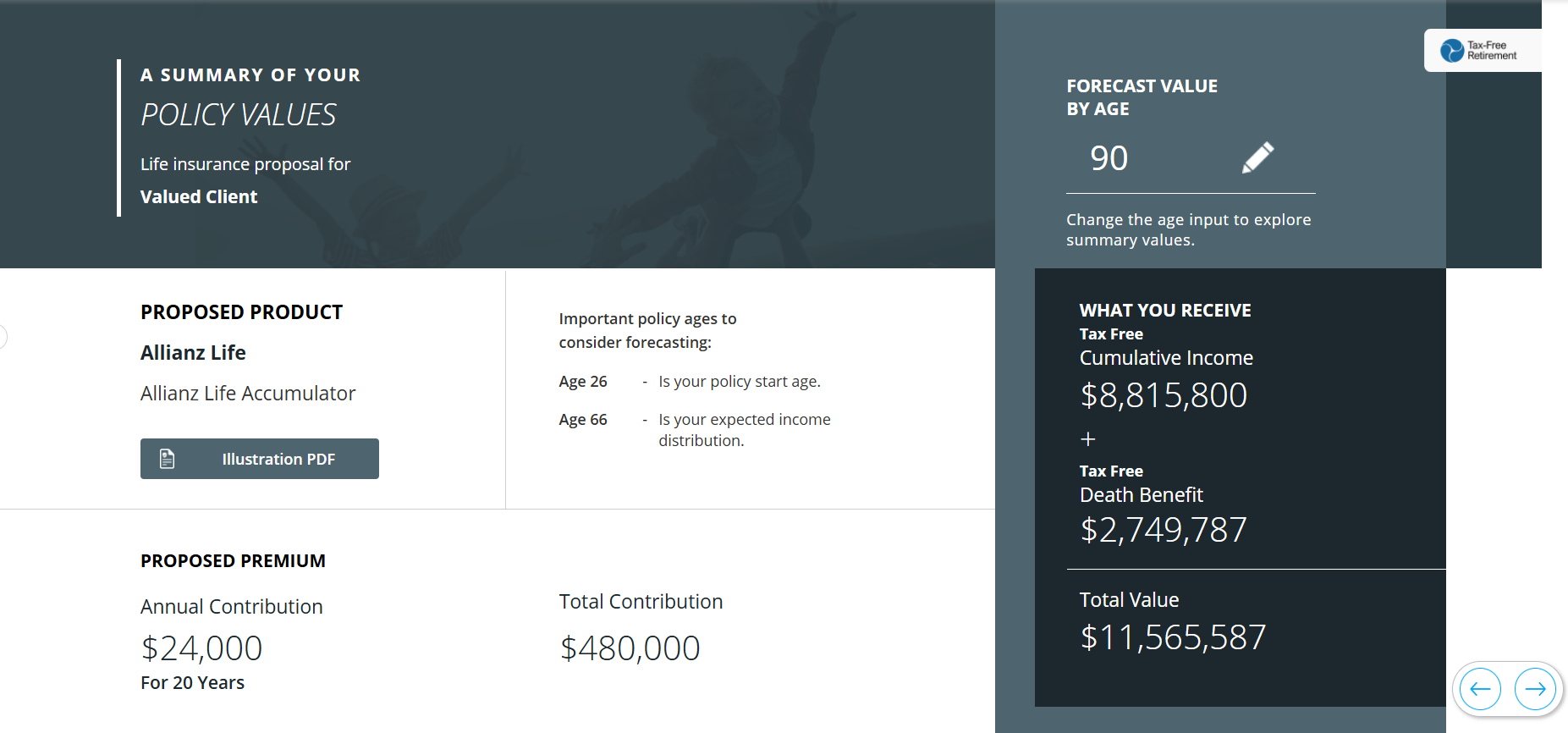
Task: Click the Tax-Free Retirement logo
Action: 1482,51
